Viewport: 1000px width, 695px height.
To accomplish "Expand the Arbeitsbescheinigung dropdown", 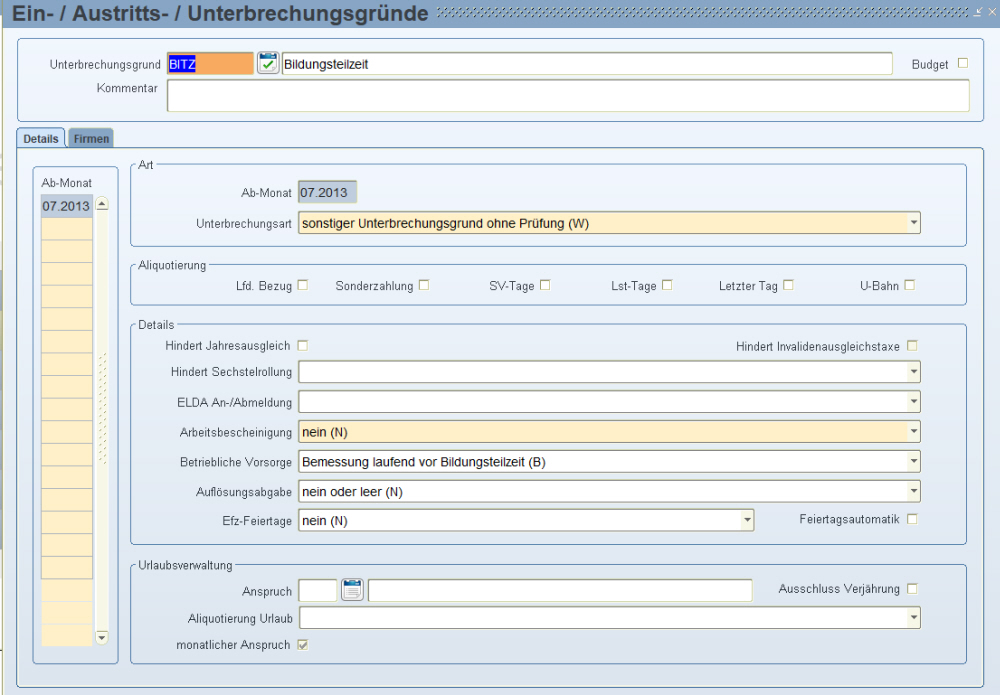I will [x=914, y=432].
